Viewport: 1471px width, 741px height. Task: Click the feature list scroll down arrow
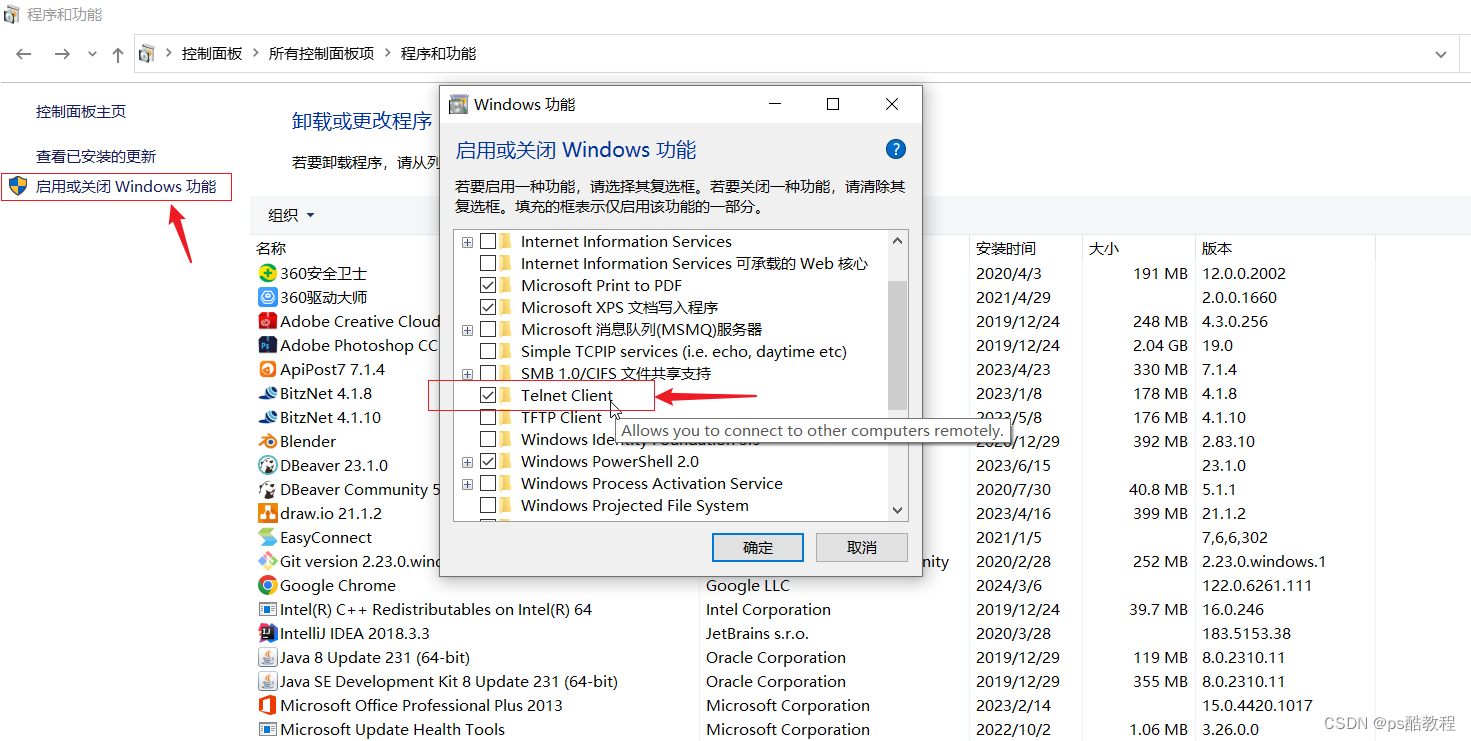[897, 510]
